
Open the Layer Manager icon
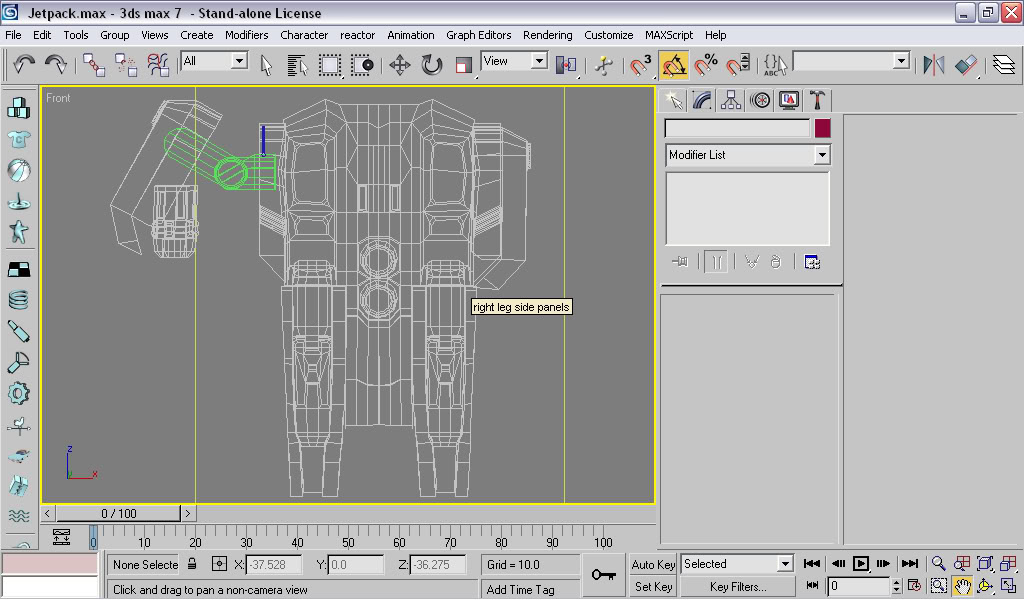(x=1004, y=65)
